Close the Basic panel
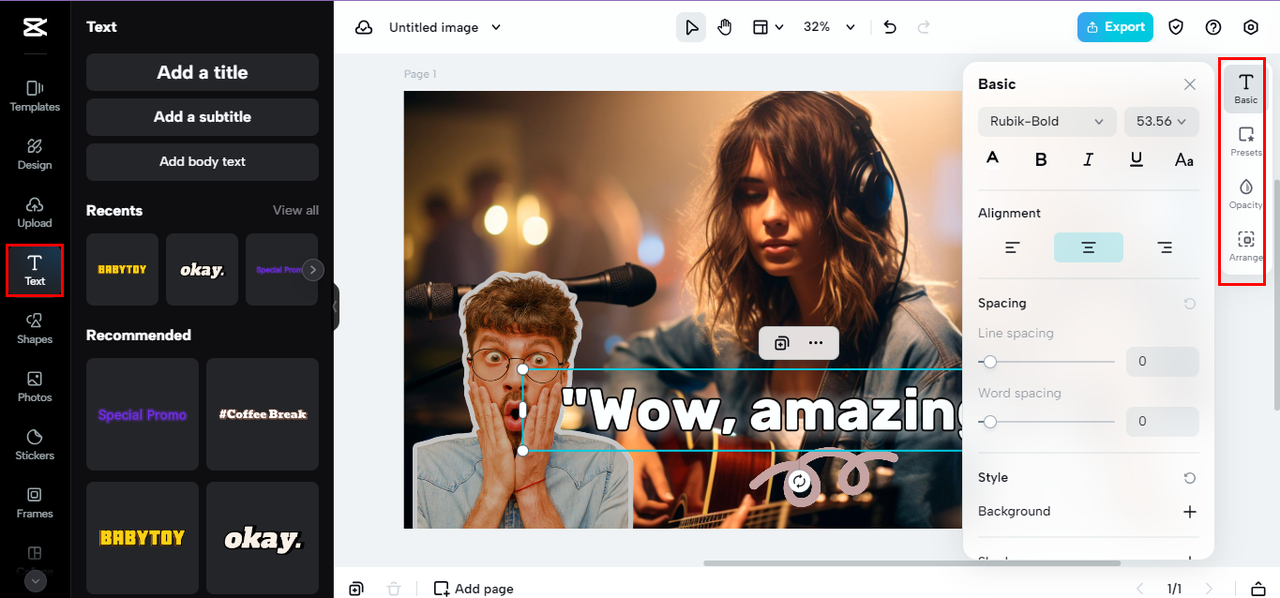The image size is (1280, 598). pyautogui.click(x=1190, y=84)
